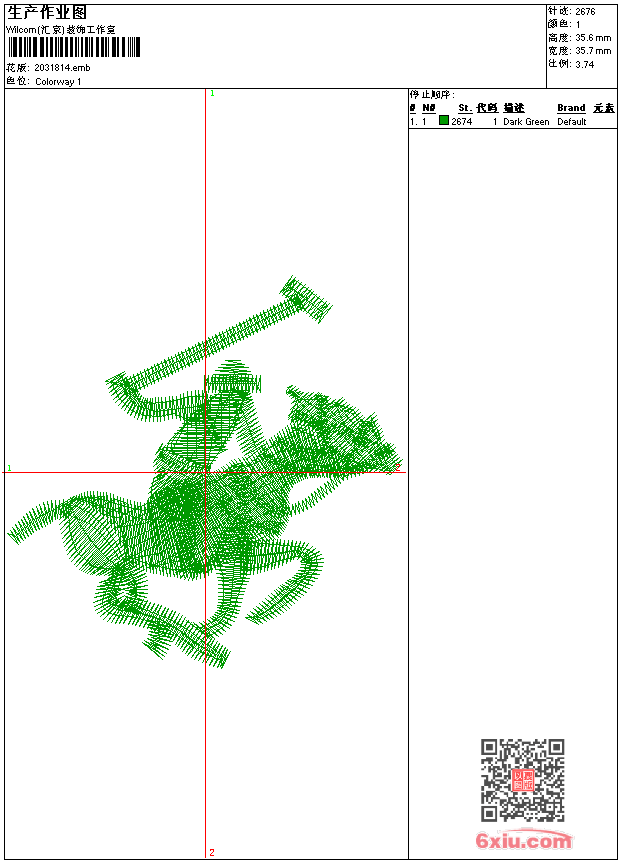620x860 pixels.
Task: Select stitch count value '2676'
Action: 585,12
